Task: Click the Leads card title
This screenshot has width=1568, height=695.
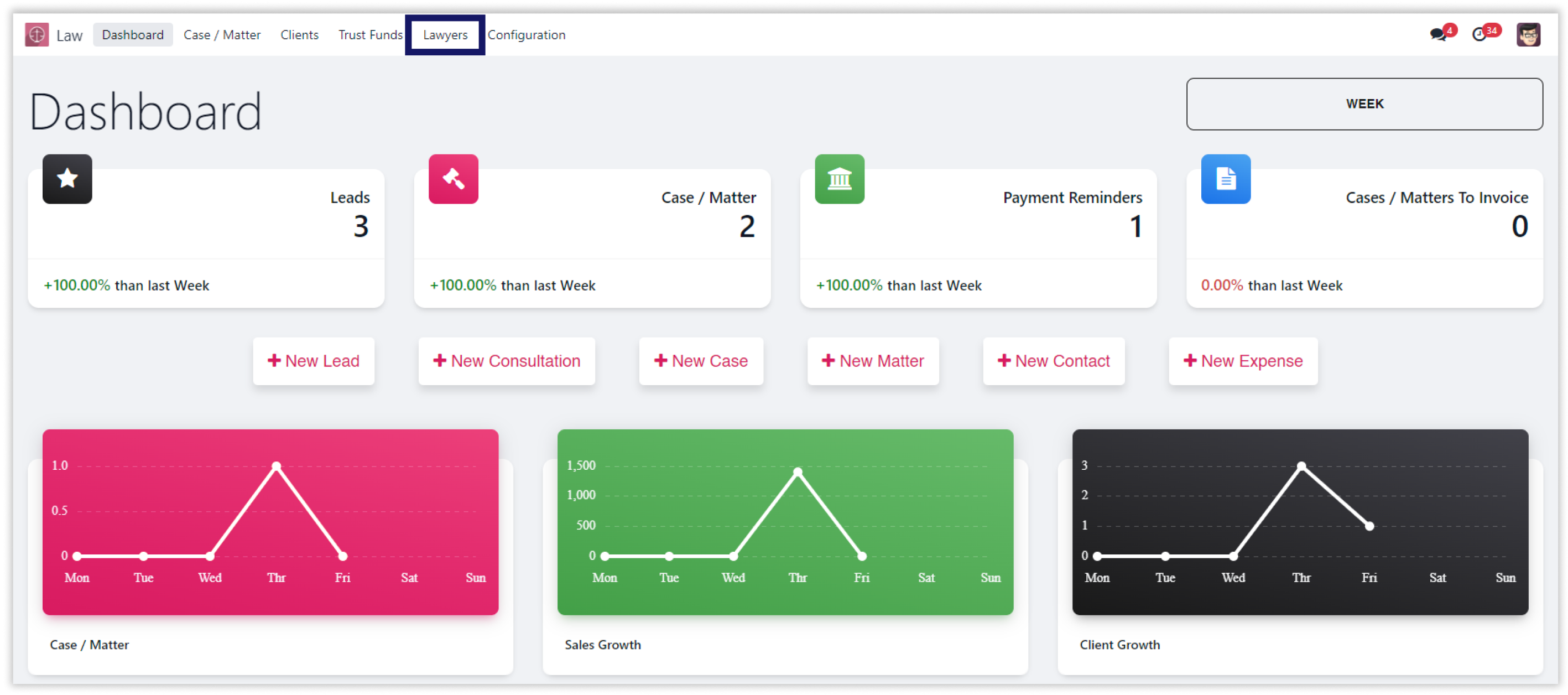Action: coord(350,198)
